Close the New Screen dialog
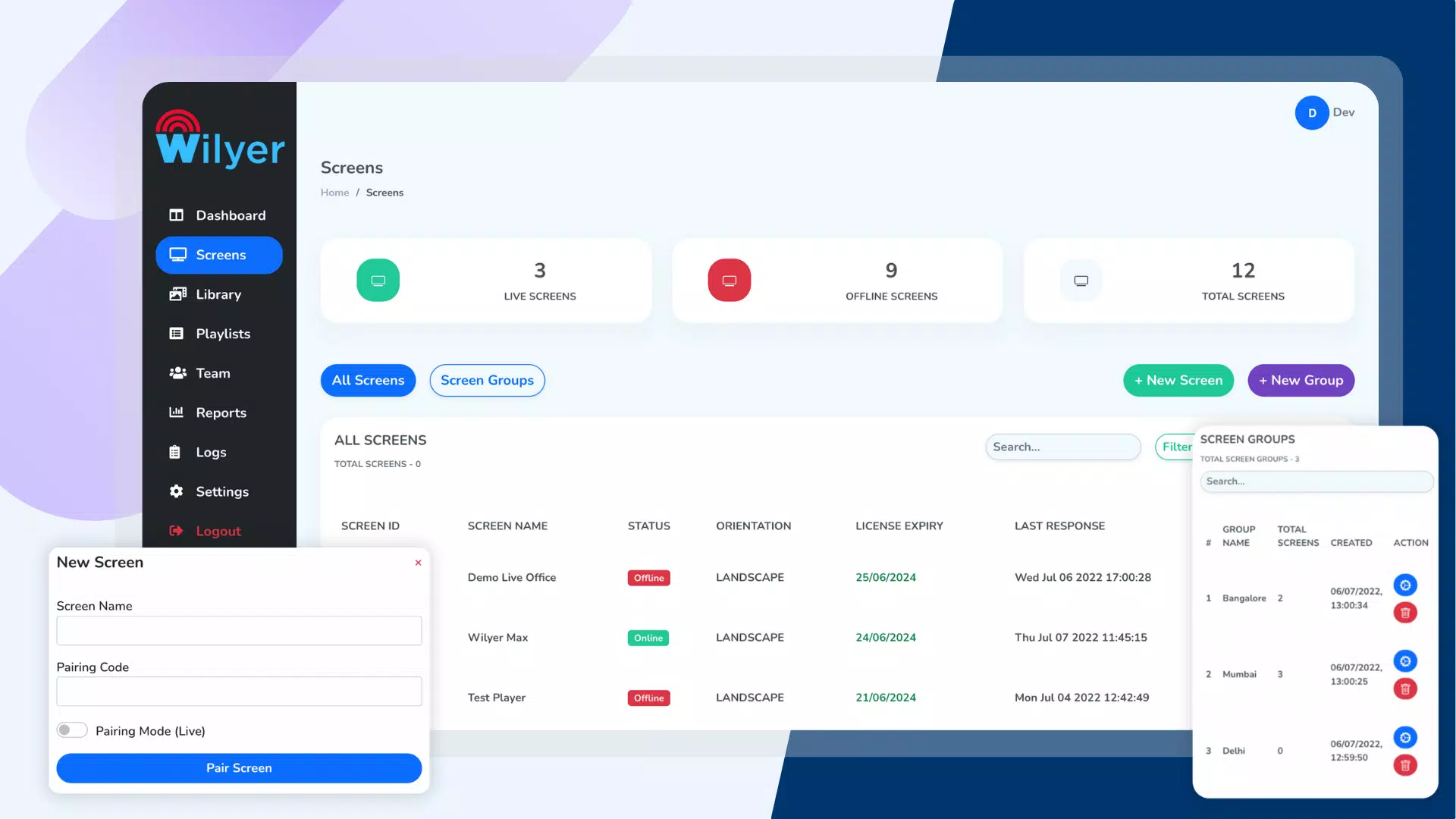 [418, 563]
